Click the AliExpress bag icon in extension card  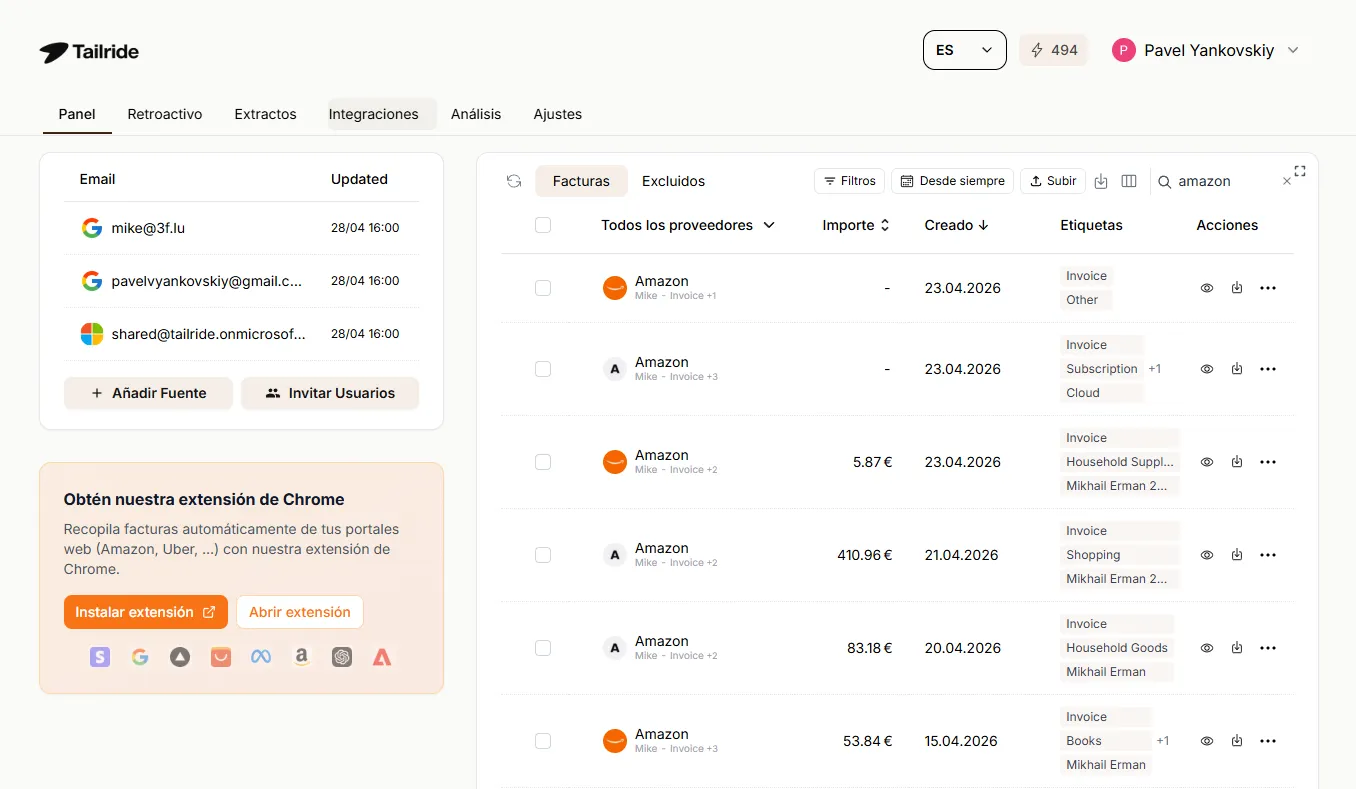pos(220,657)
